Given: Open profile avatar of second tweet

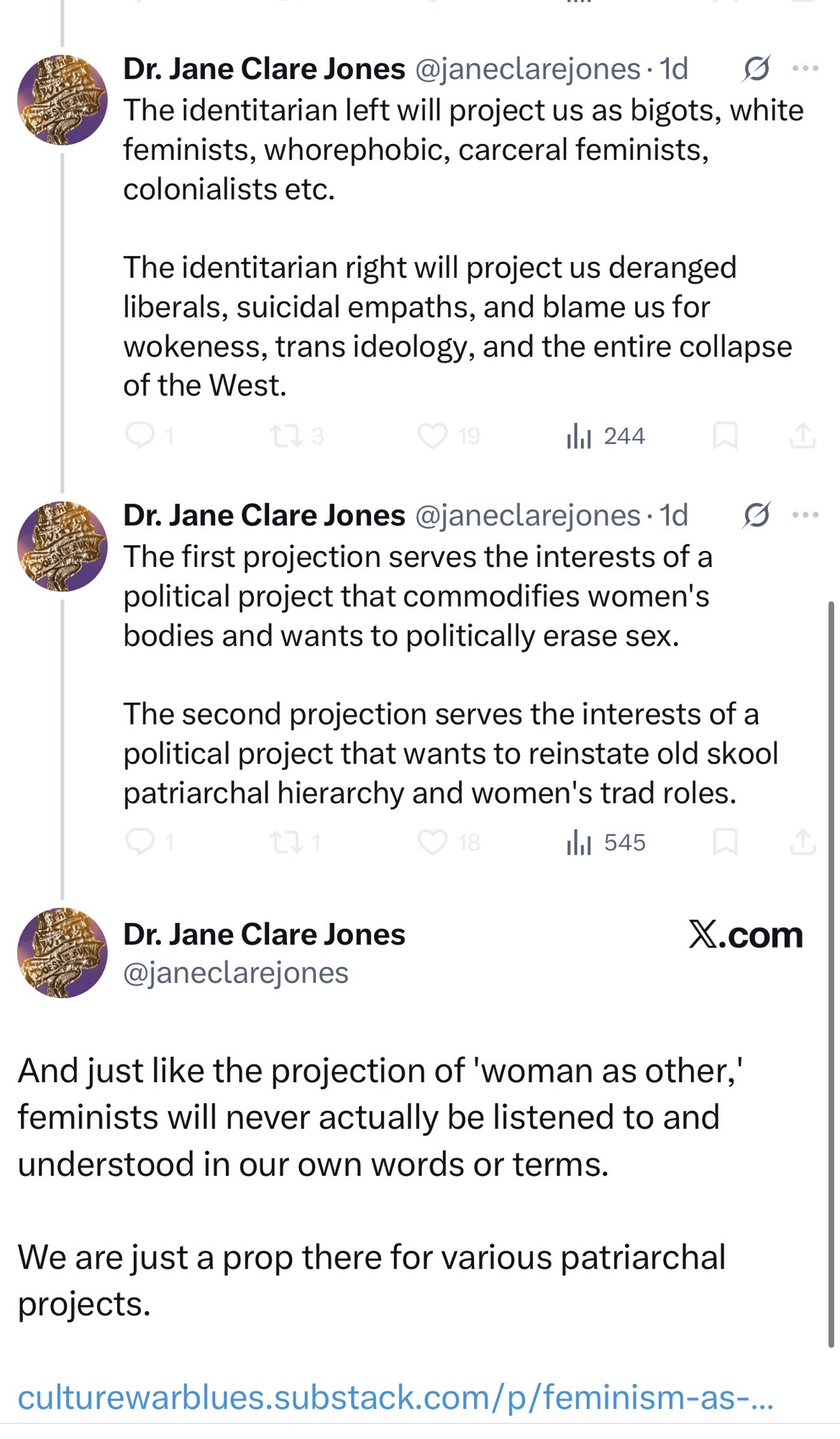Looking at the screenshot, I should coord(63,546).
